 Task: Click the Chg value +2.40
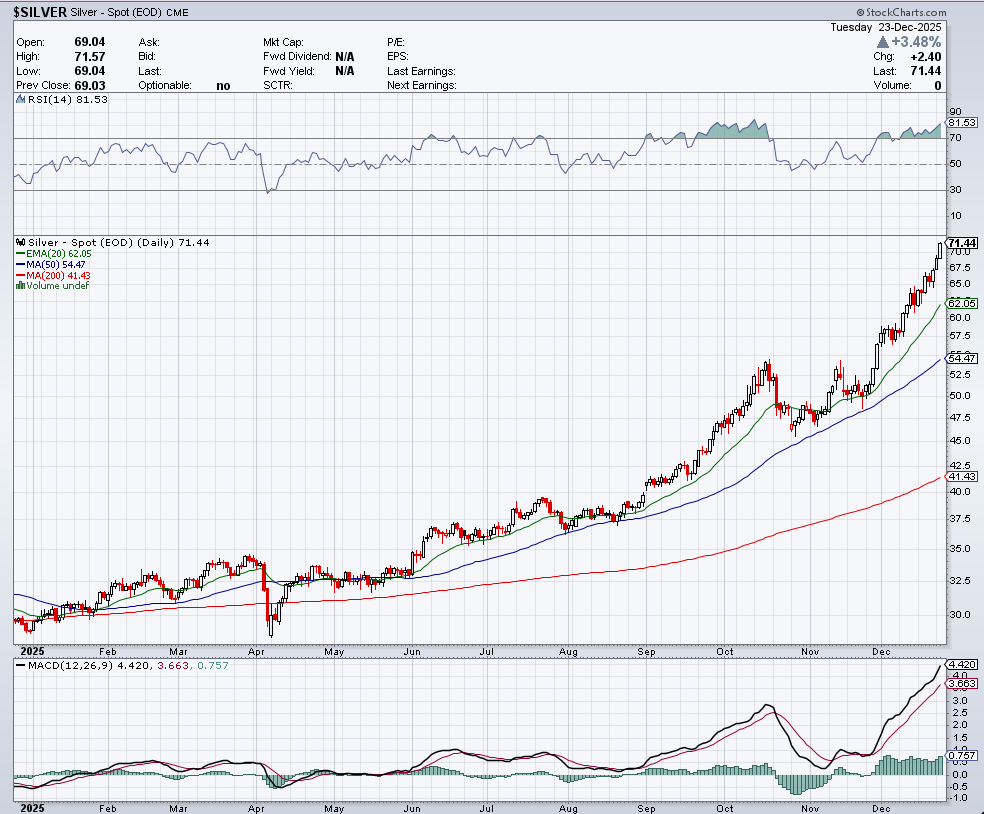[x=924, y=56]
